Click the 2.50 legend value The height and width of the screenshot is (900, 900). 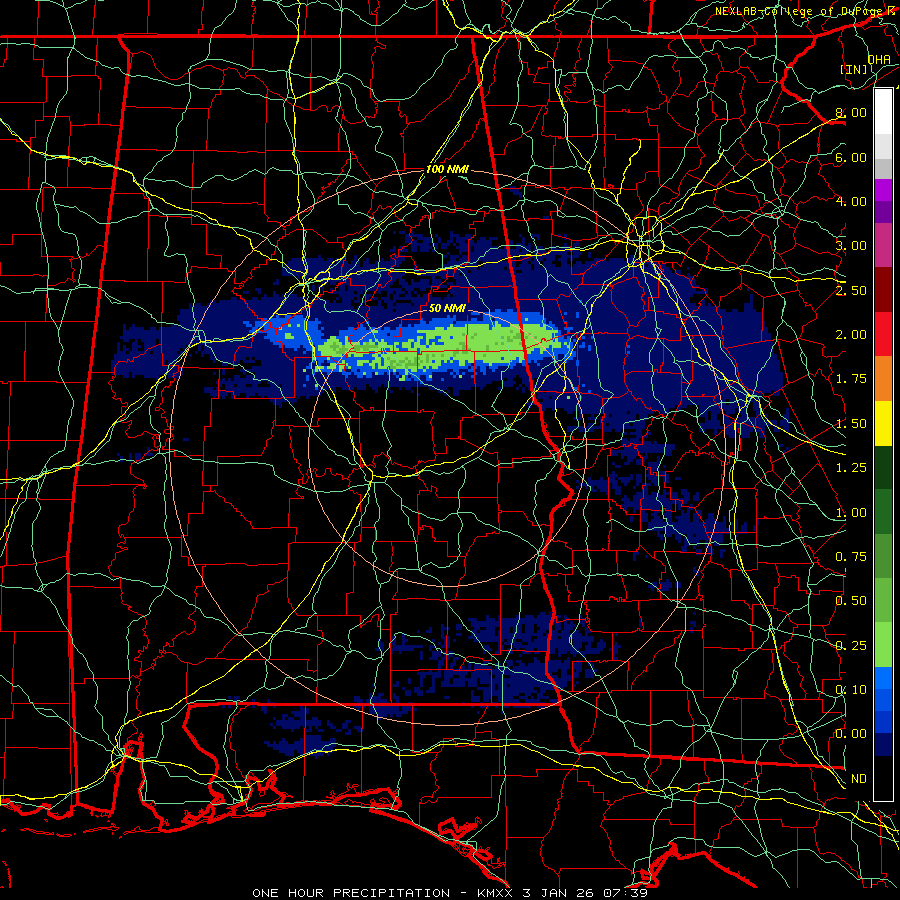click(851, 290)
